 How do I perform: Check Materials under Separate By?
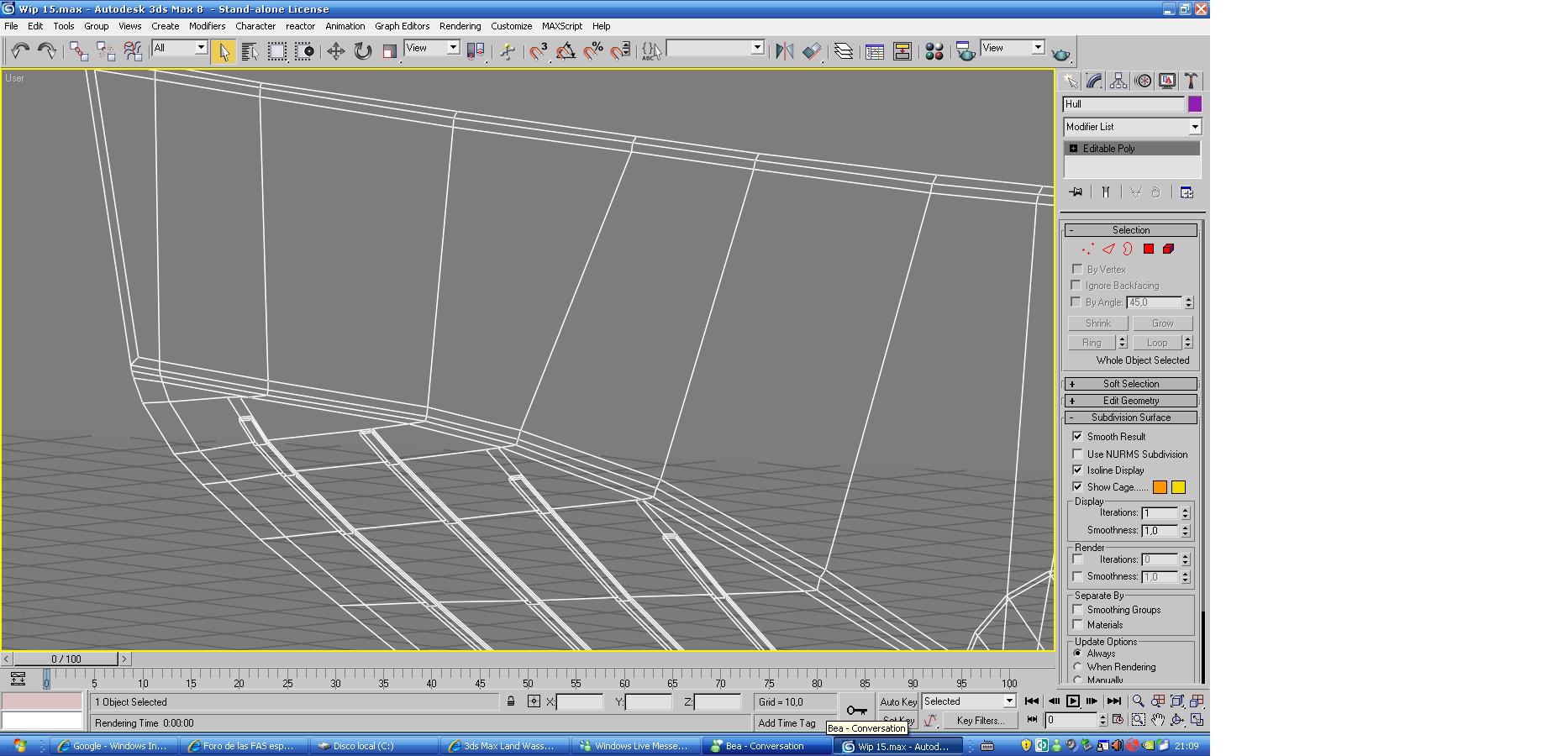pyautogui.click(x=1078, y=624)
